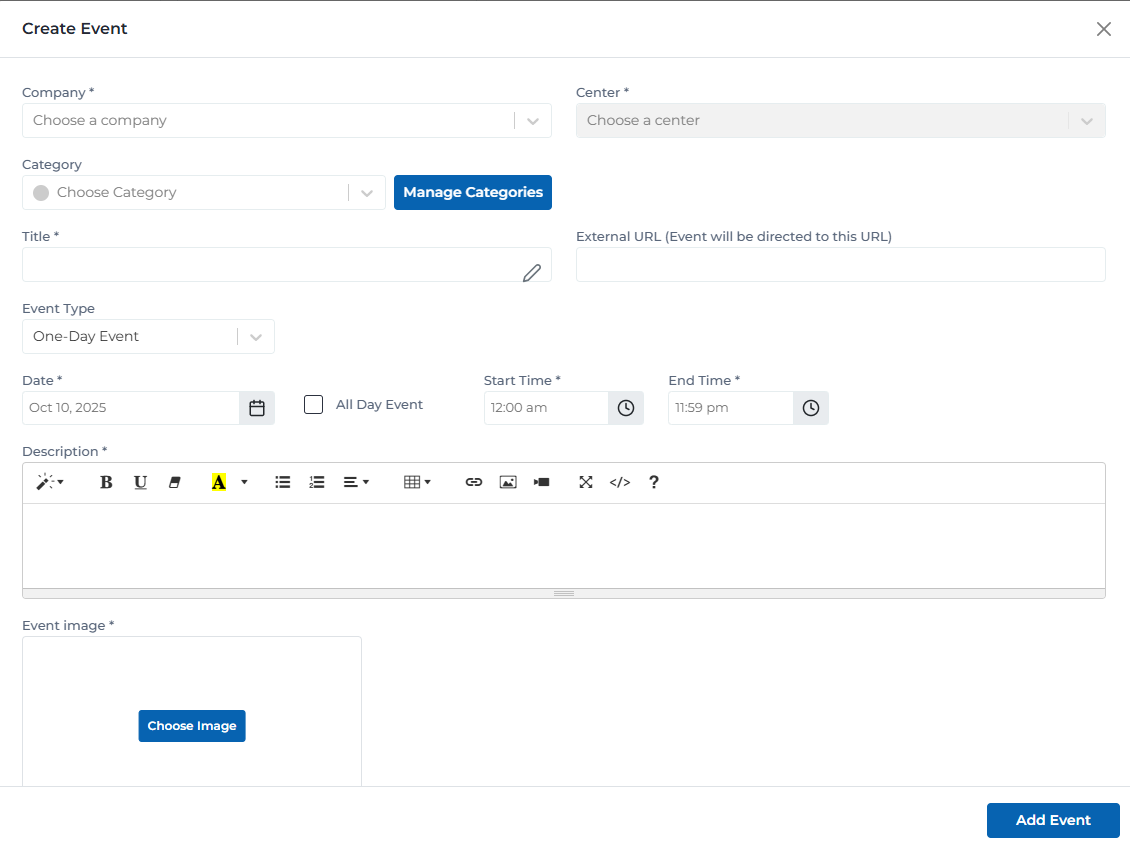
Task: Insert a picture into the description
Action: coord(507,482)
